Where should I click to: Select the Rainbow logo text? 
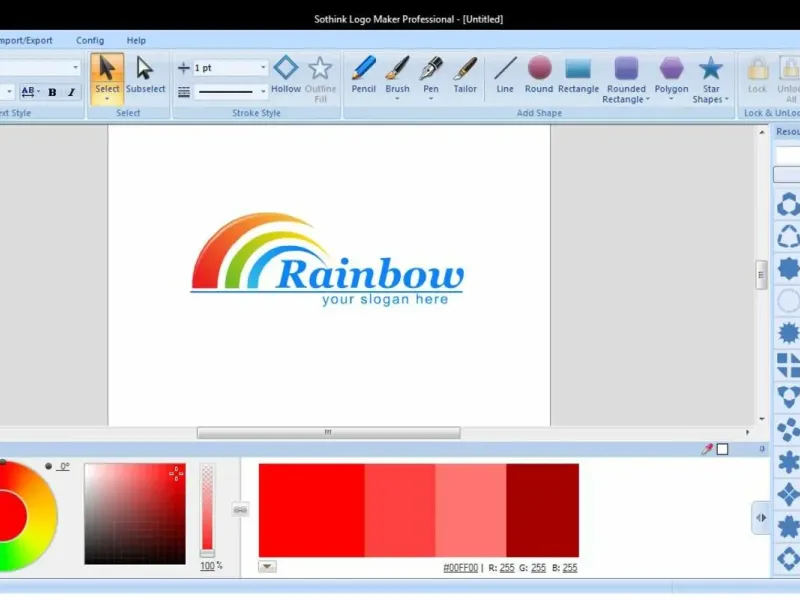[x=371, y=273]
